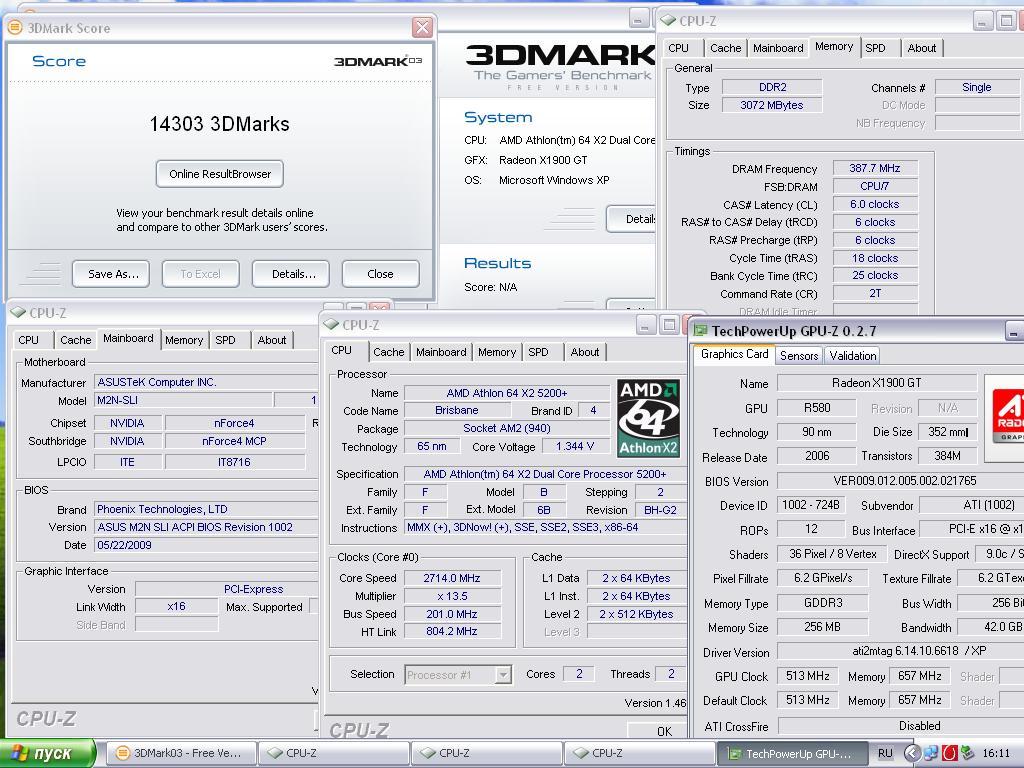
Task: Click GPU-Z Name field Radeon X1900 GT
Action: [x=876, y=383]
